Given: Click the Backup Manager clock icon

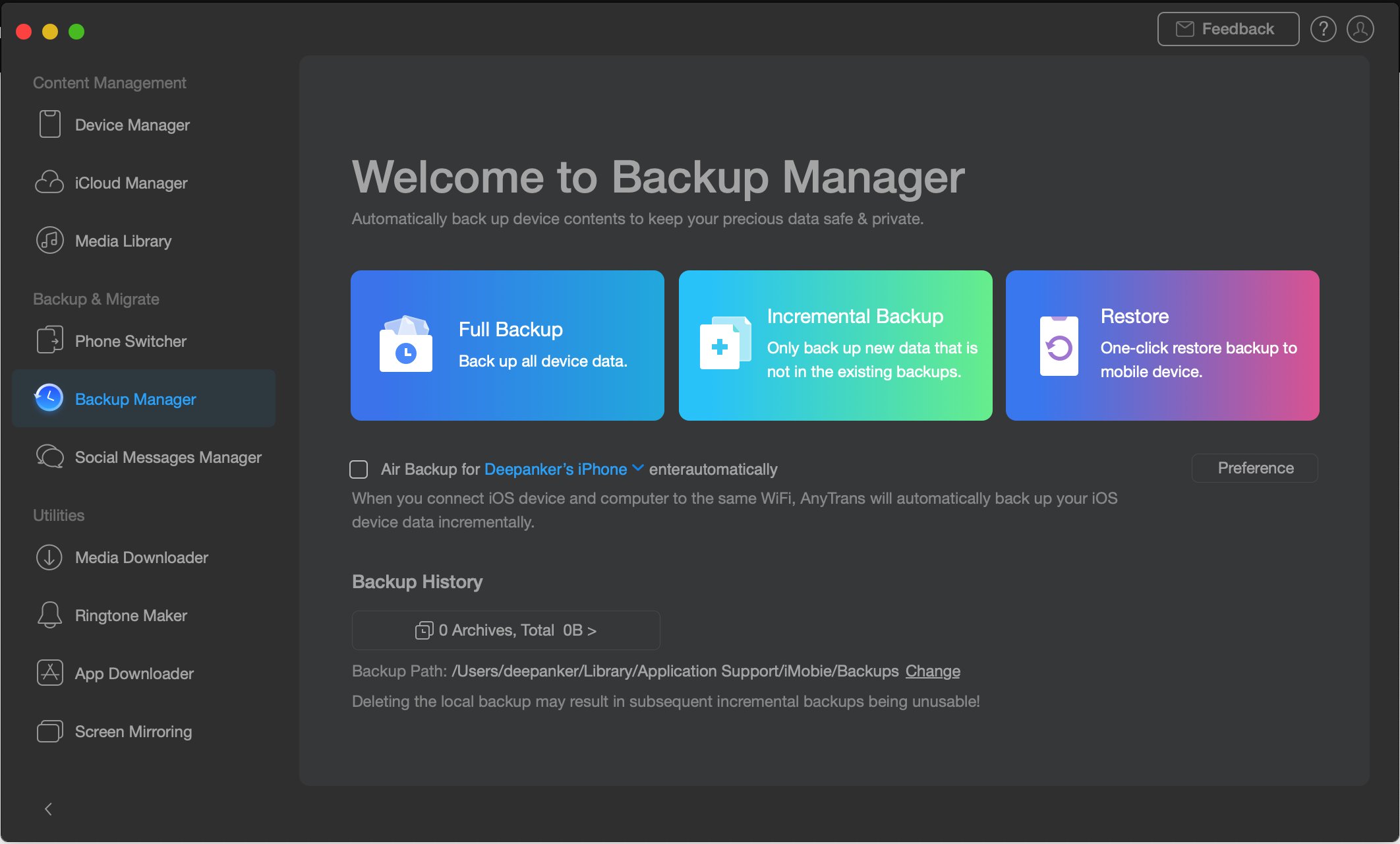Looking at the screenshot, I should [x=49, y=398].
